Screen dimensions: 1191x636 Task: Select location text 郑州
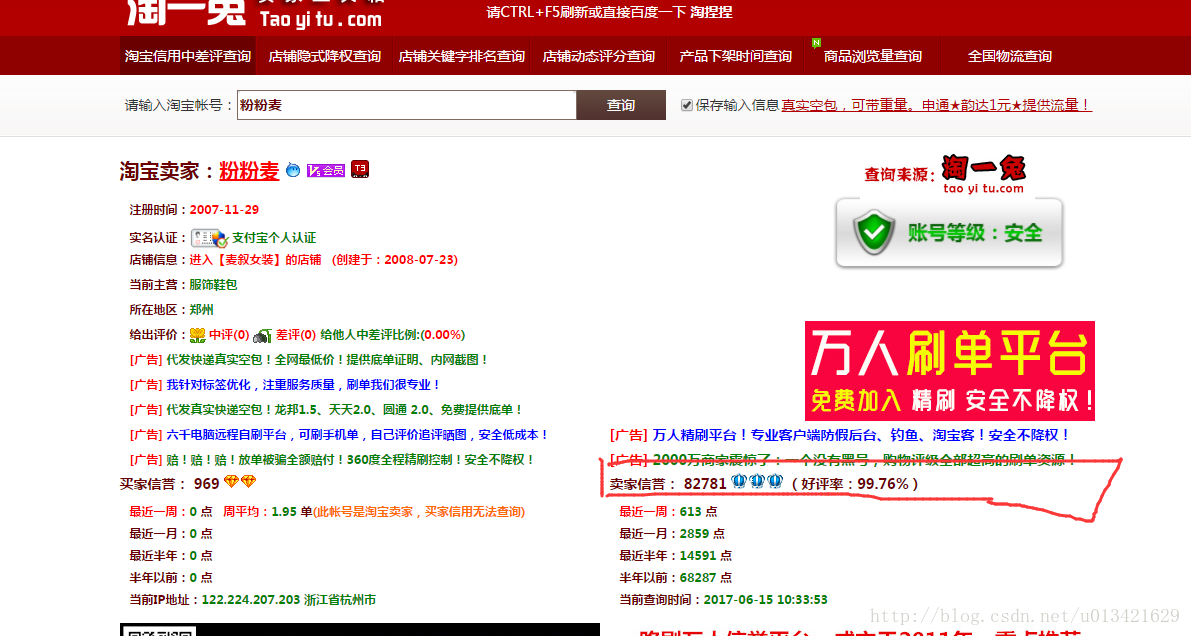201,310
